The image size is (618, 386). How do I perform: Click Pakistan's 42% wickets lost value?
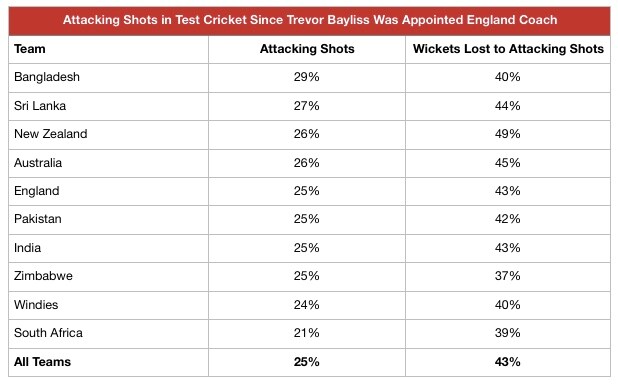pos(508,219)
